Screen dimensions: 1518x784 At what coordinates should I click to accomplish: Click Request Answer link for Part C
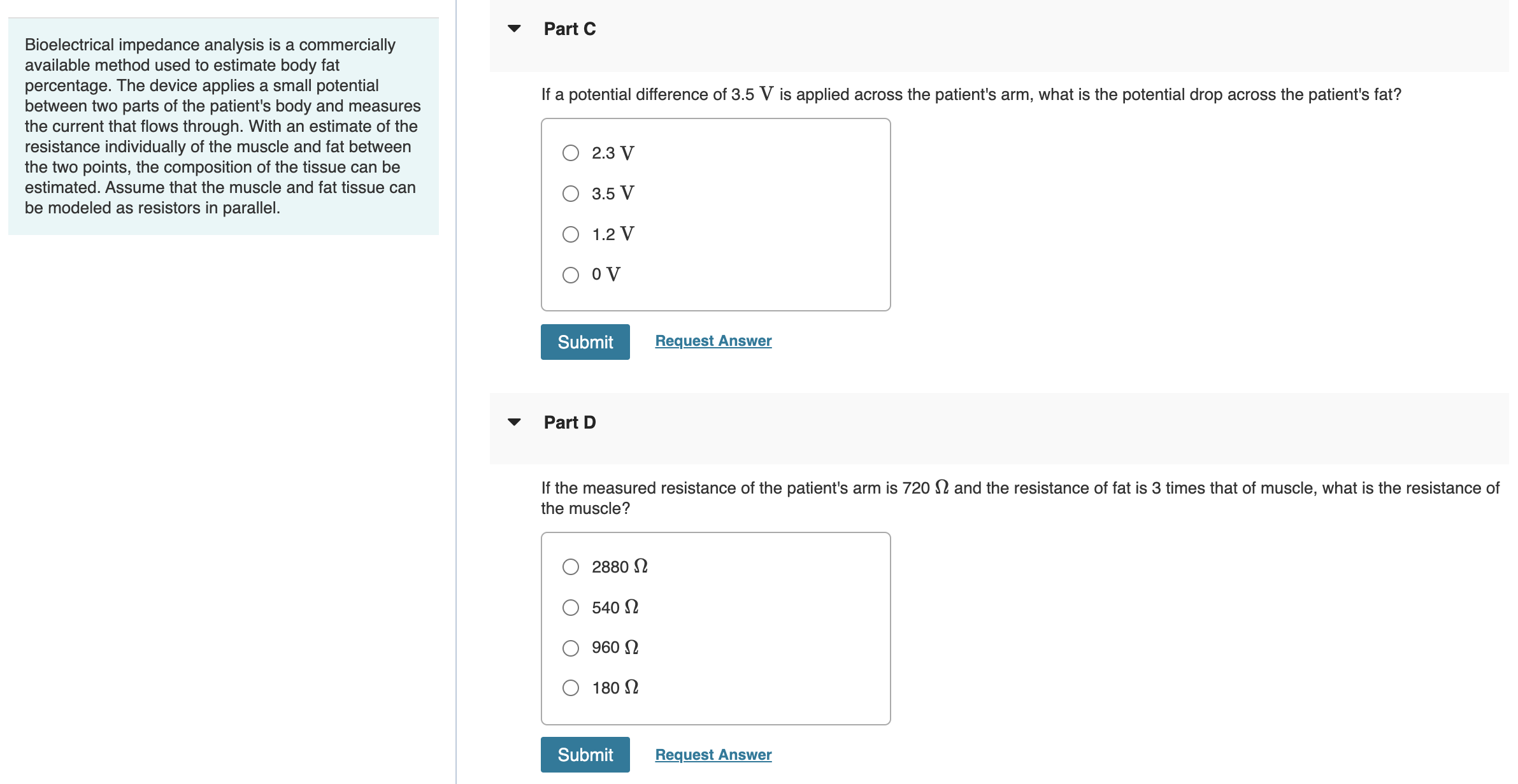[713, 341]
